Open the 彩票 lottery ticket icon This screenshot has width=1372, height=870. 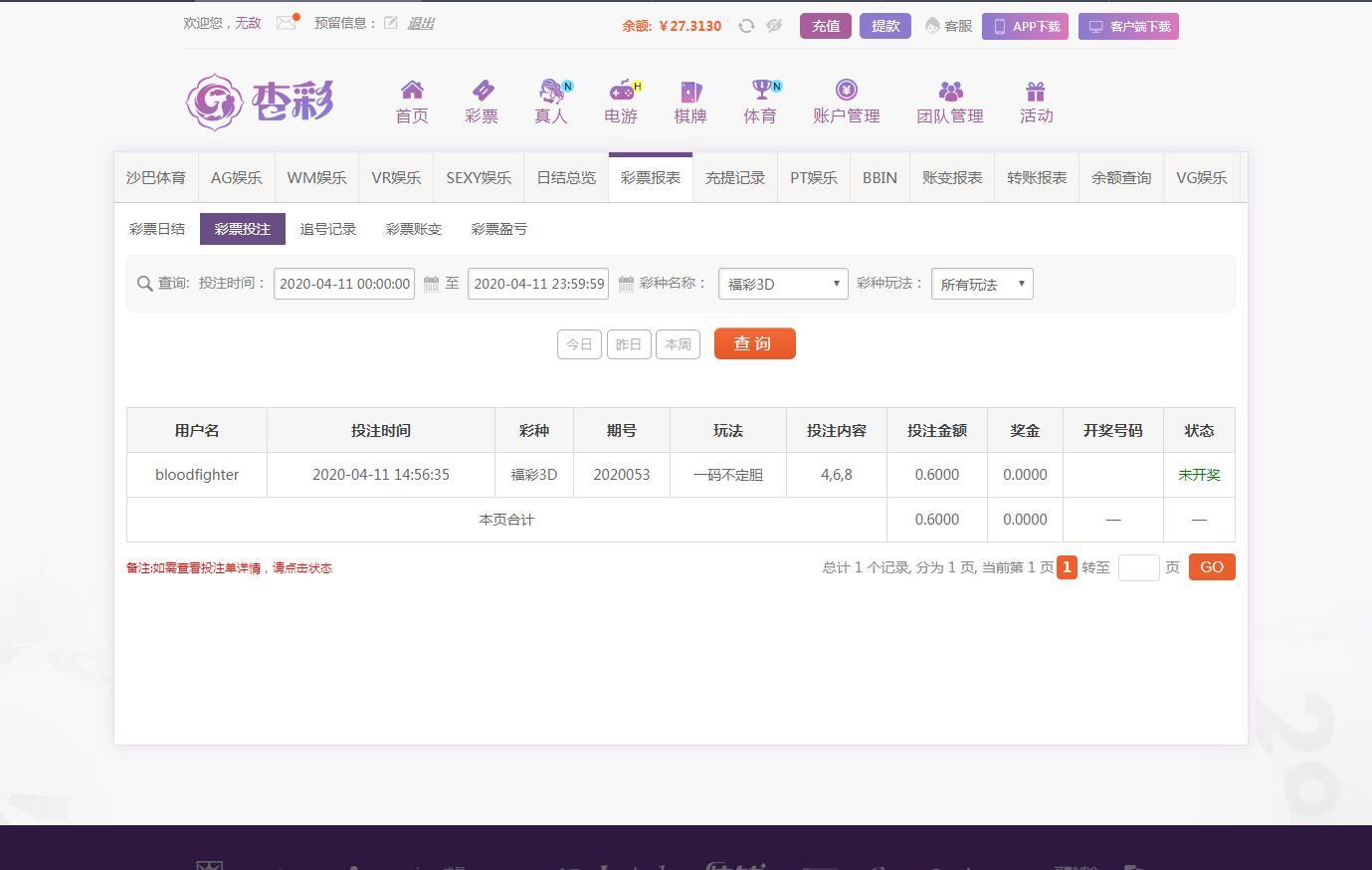[x=482, y=91]
